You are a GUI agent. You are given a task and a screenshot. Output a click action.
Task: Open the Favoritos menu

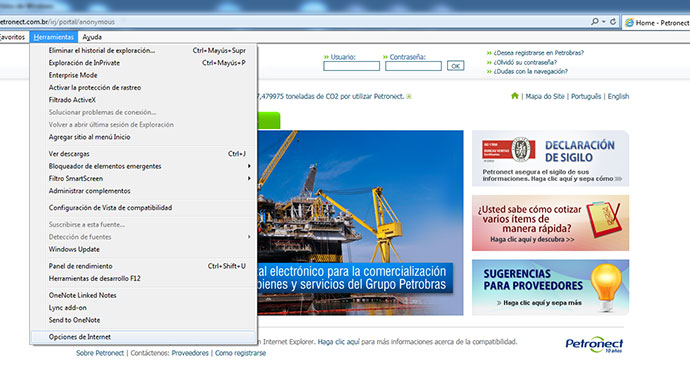[12, 37]
